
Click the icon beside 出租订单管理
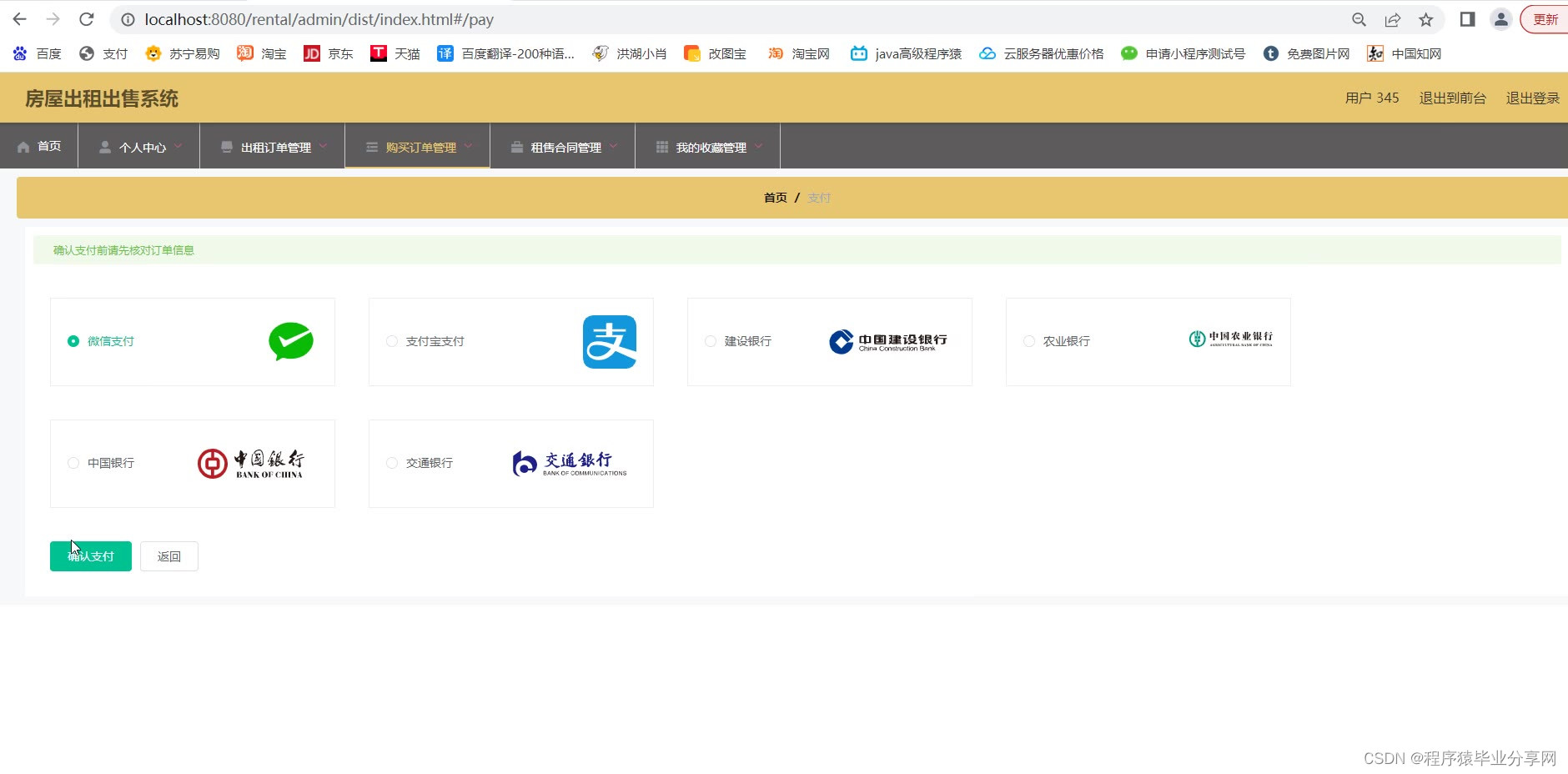(227, 147)
